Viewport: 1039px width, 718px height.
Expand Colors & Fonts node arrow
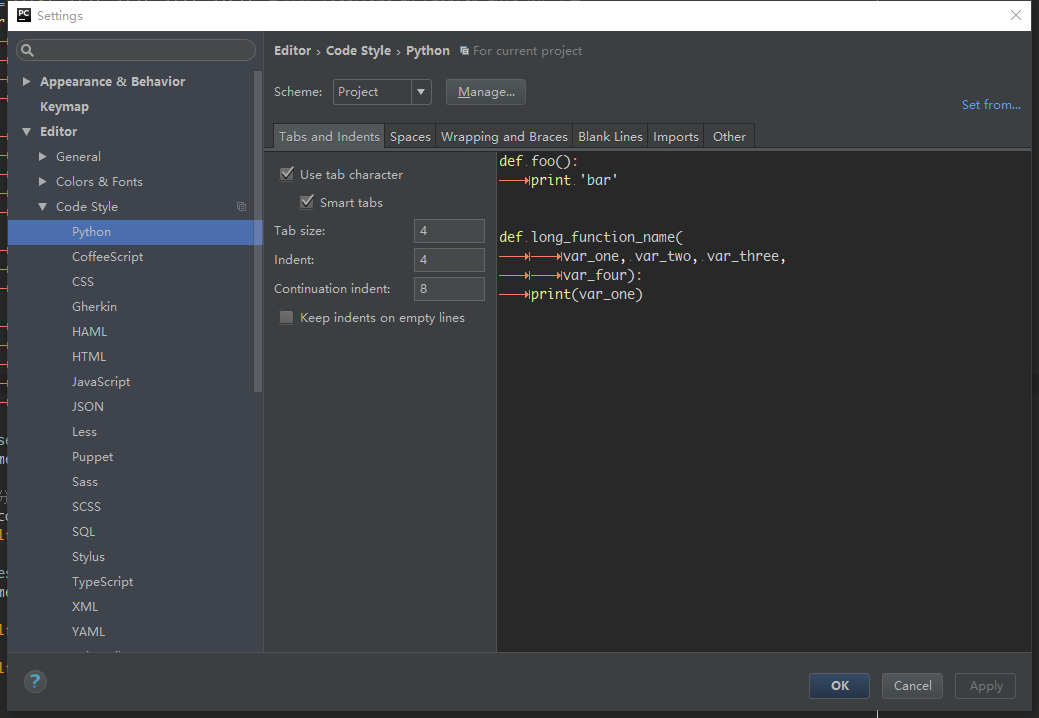pyautogui.click(x=42, y=181)
